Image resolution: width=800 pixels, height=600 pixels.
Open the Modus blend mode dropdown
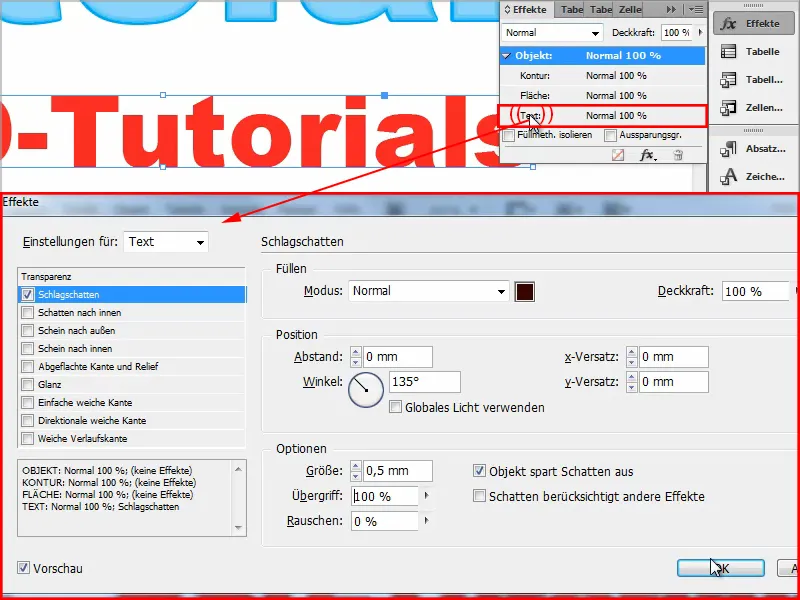tap(429, 291)
